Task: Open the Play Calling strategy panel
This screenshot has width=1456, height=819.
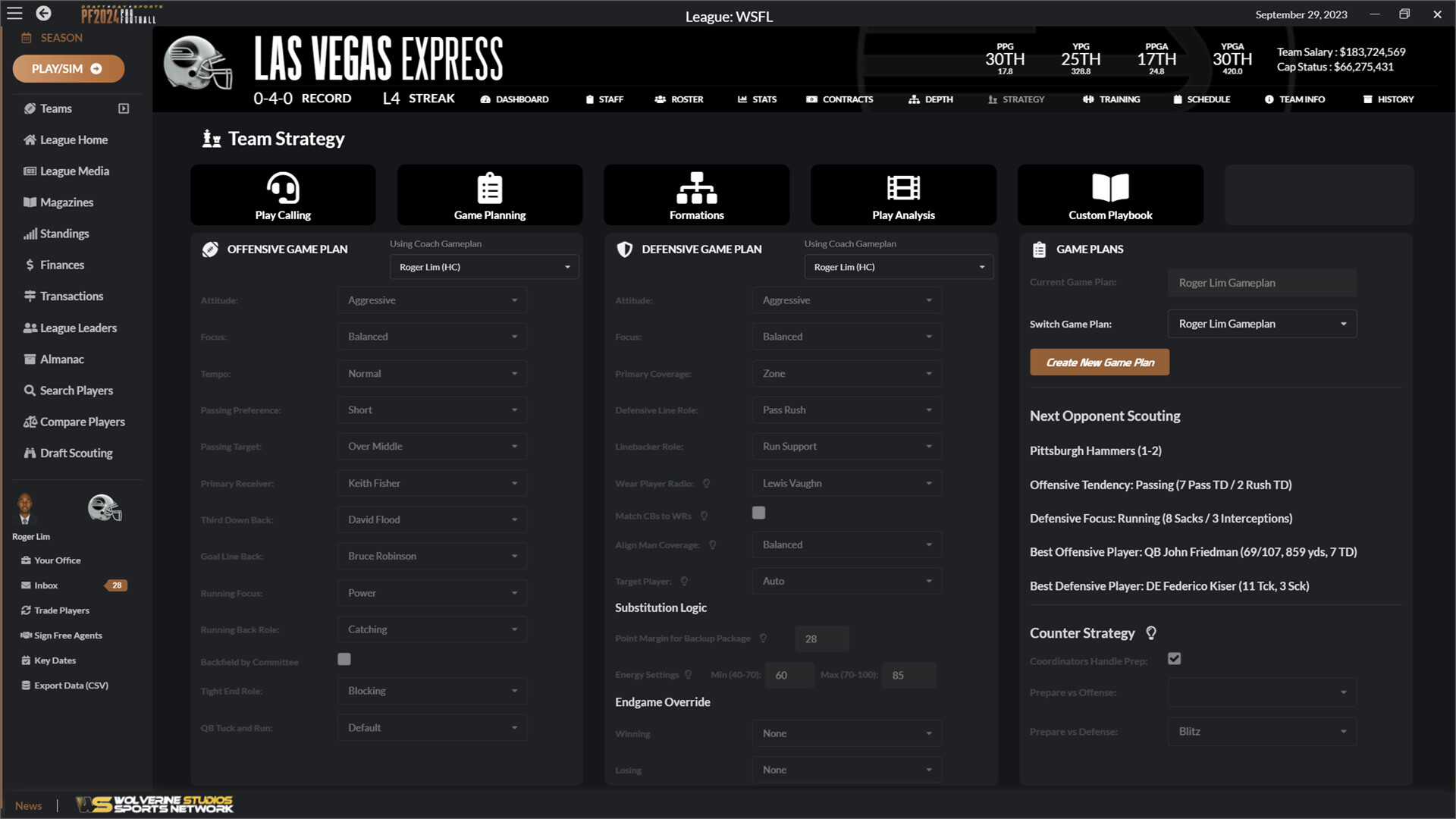Action: coord(282,195)
